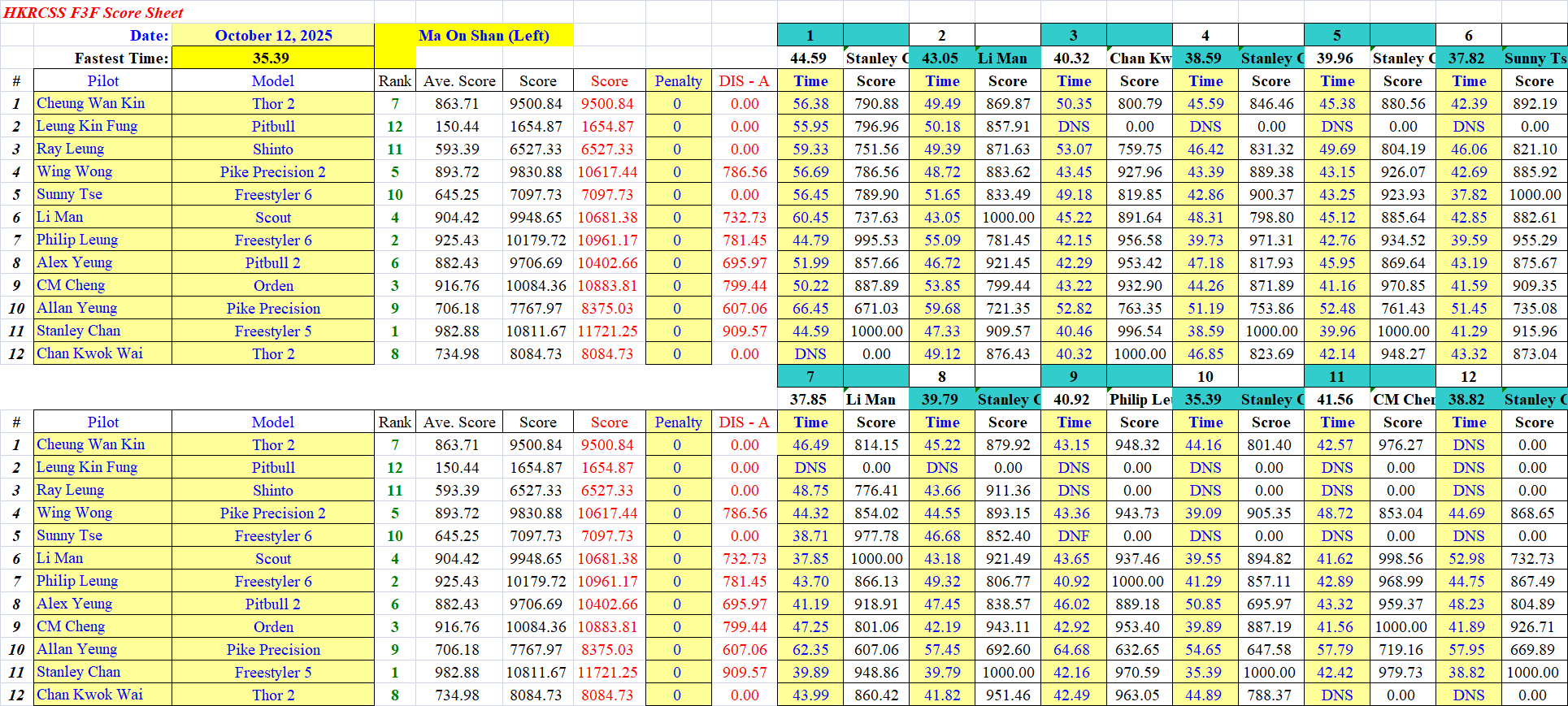The height and width of the screenshot is (706, 1568).
Task: Select the October 12, 2025 date cell
Action: tap(273, 35)
